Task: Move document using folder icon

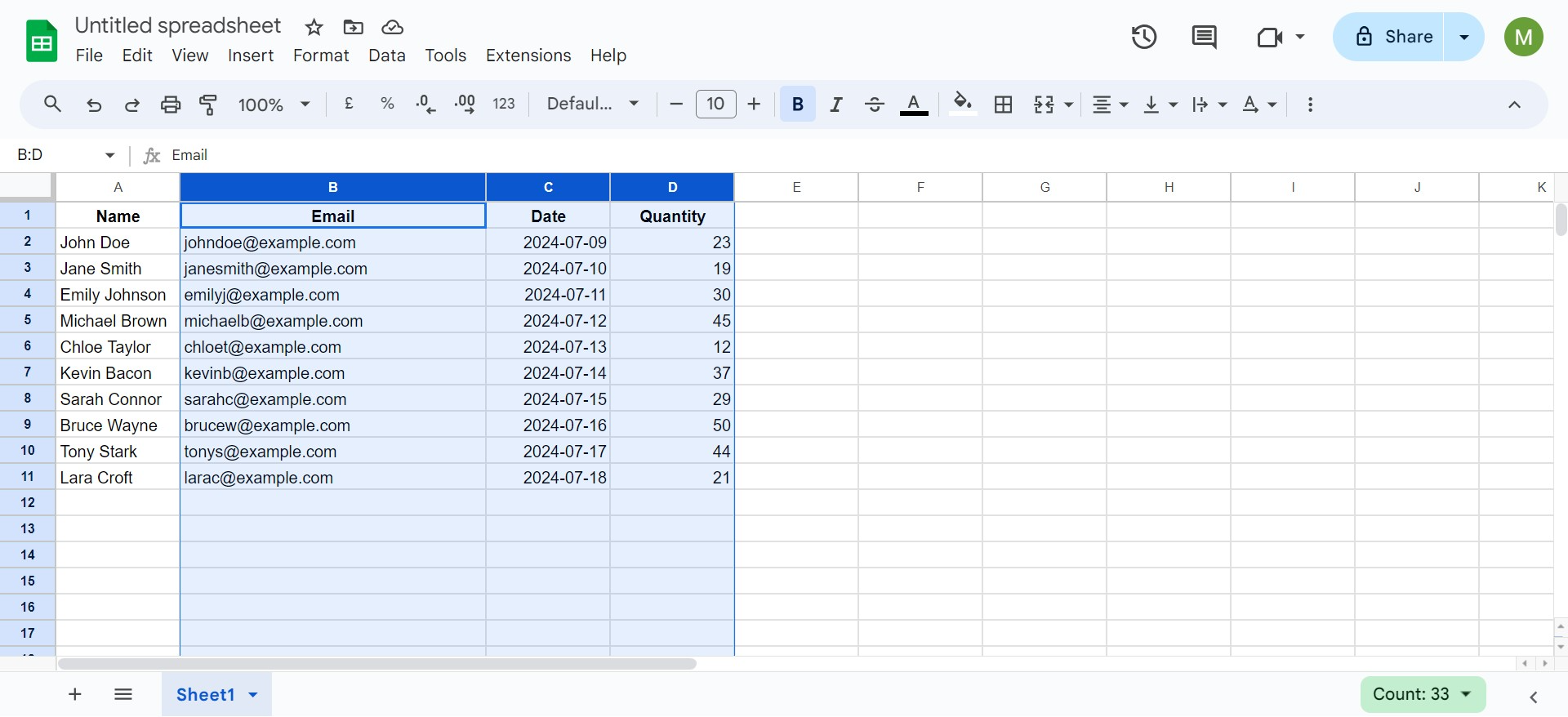Action: (x=354, y=28)
